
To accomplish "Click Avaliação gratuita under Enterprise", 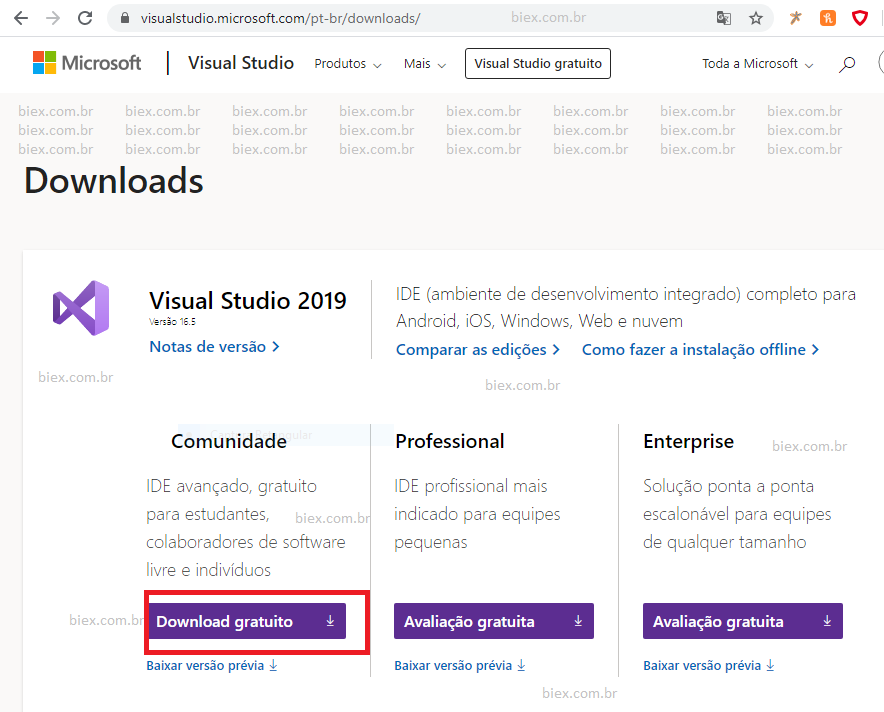I will pos(742,621).
